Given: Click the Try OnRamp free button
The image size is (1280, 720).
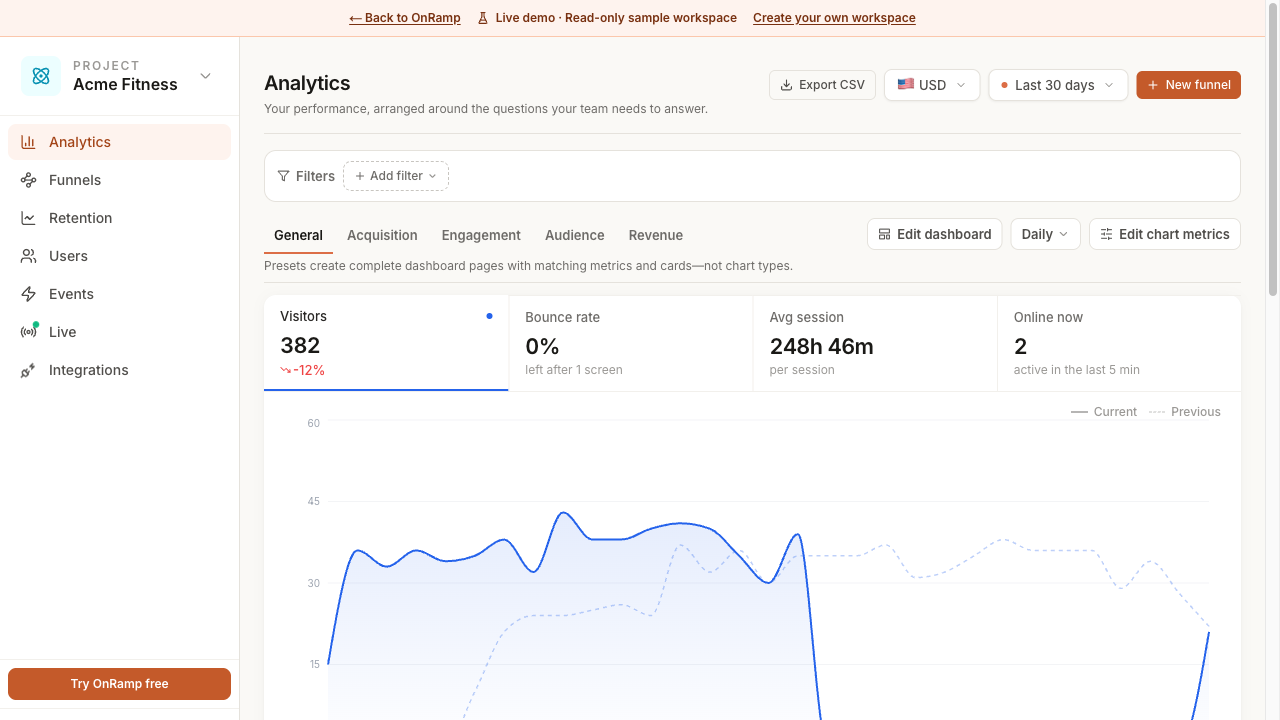Looking at the screenshot, I should pyautogui.click(x=119, y=684).
